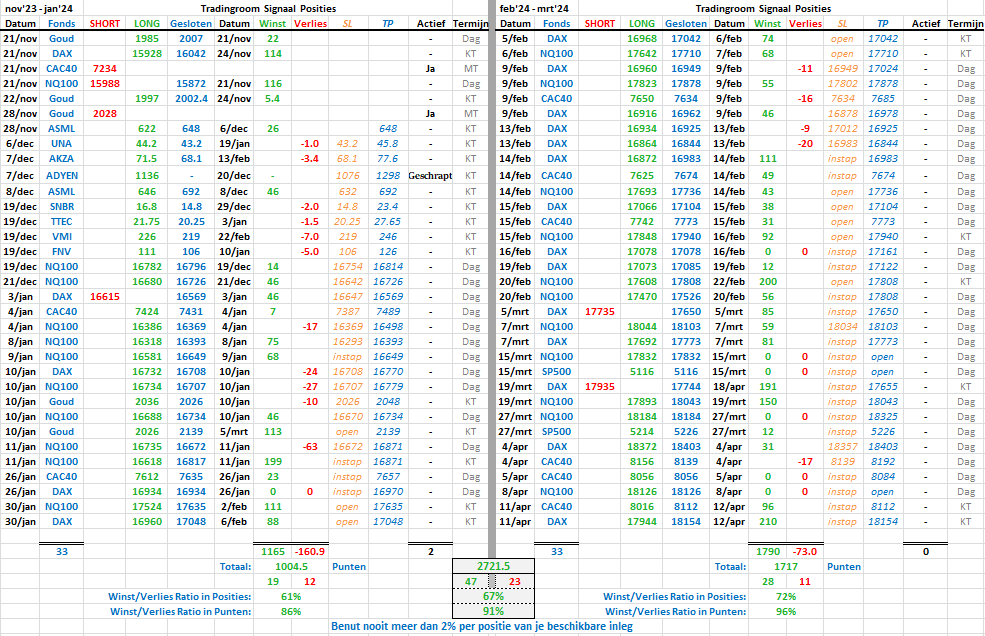Select the left total loss cell -160.9

coord(309,551)
